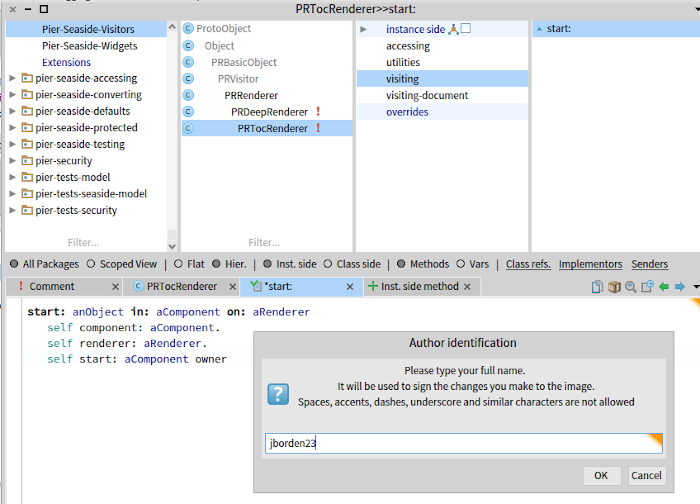This screenshot has height=504, width=700.
Task: Switch to the PRTocRenderer tab
Action: click(x=182, y=287)
